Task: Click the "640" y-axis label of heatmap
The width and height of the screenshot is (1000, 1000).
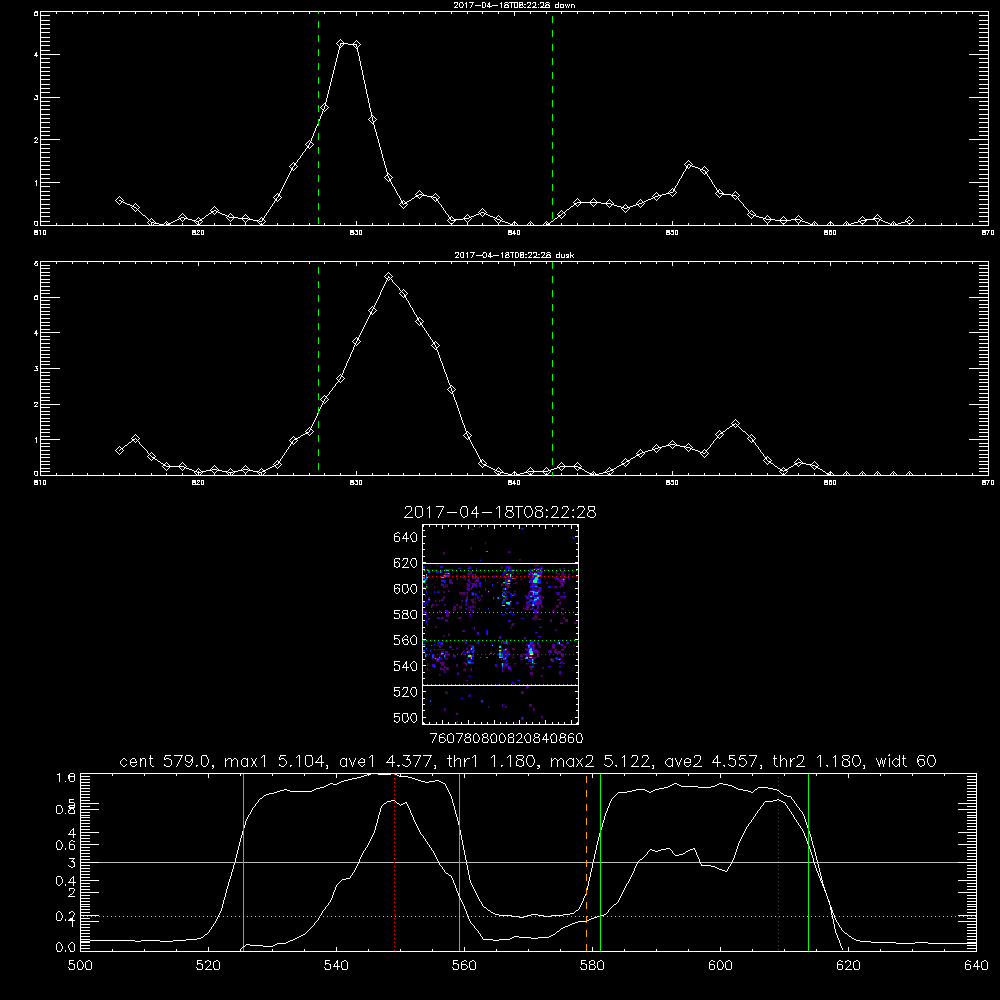Action: point(406,538)
